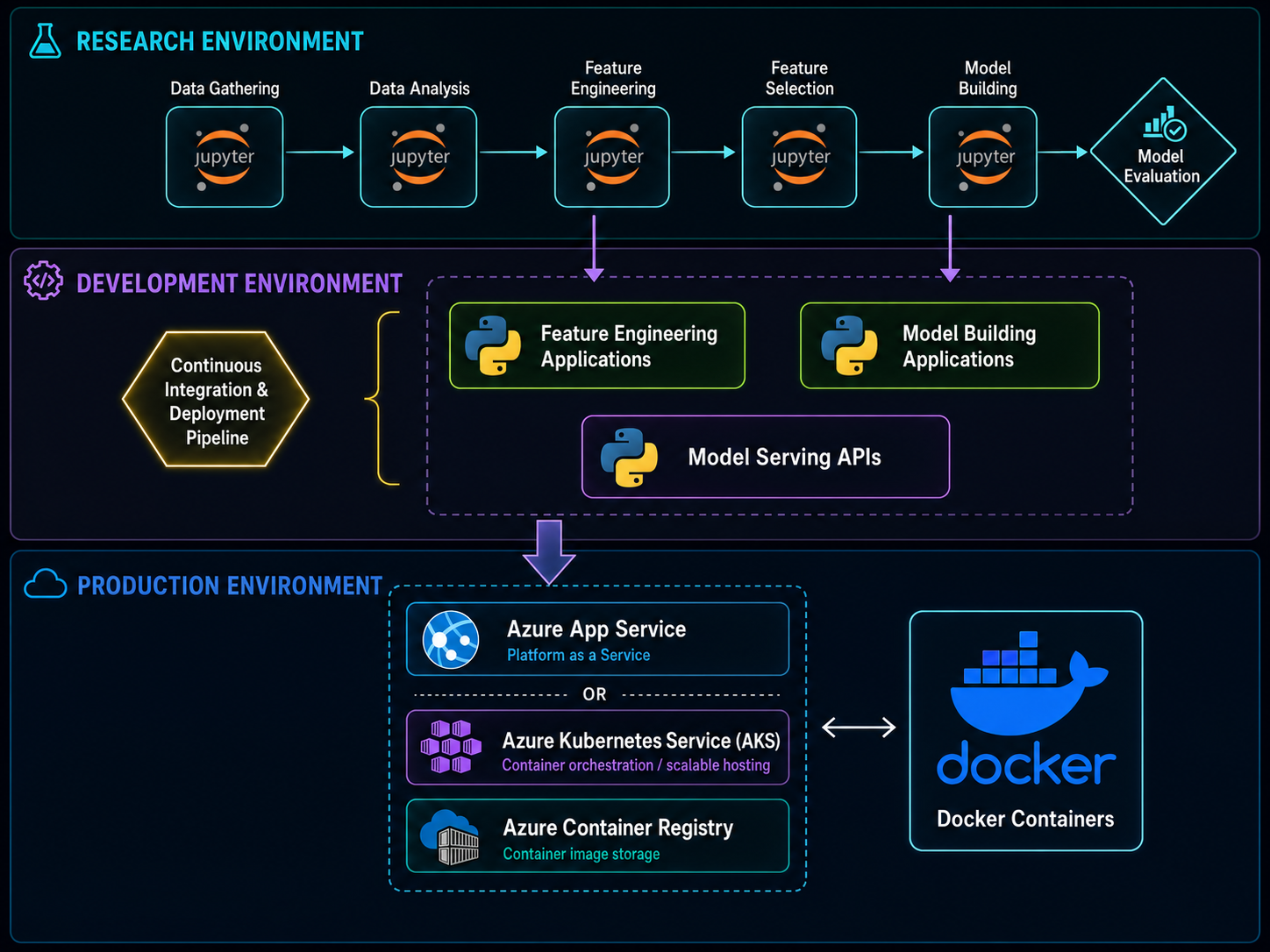The width and height of the screenshot is (1270, 952).
Task: Select the Azure Container Registry icon
Action: click(450, 837)
